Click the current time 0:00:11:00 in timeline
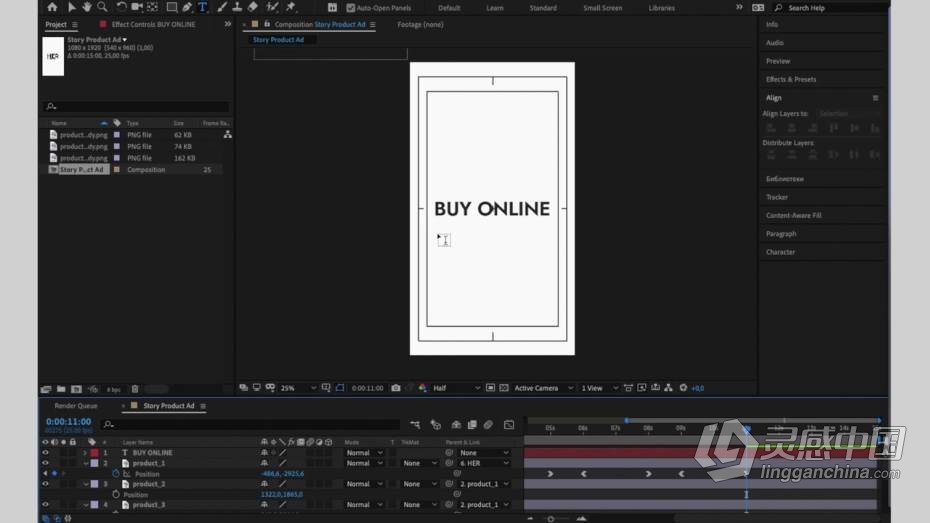Viewport: 930px width, 523px height. [x=69, y=422]
